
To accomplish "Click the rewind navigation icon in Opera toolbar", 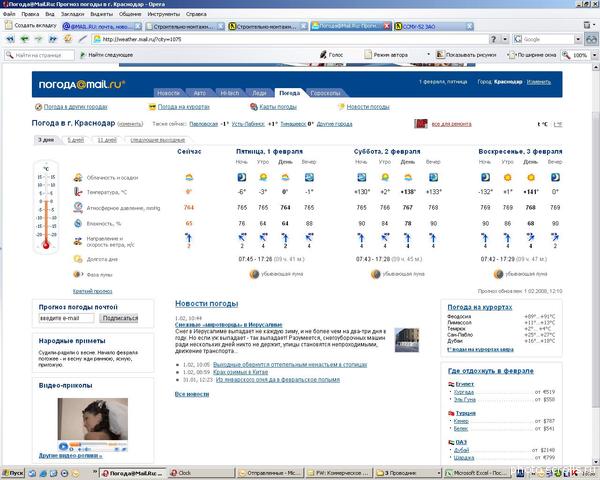I will pos(10,39).
